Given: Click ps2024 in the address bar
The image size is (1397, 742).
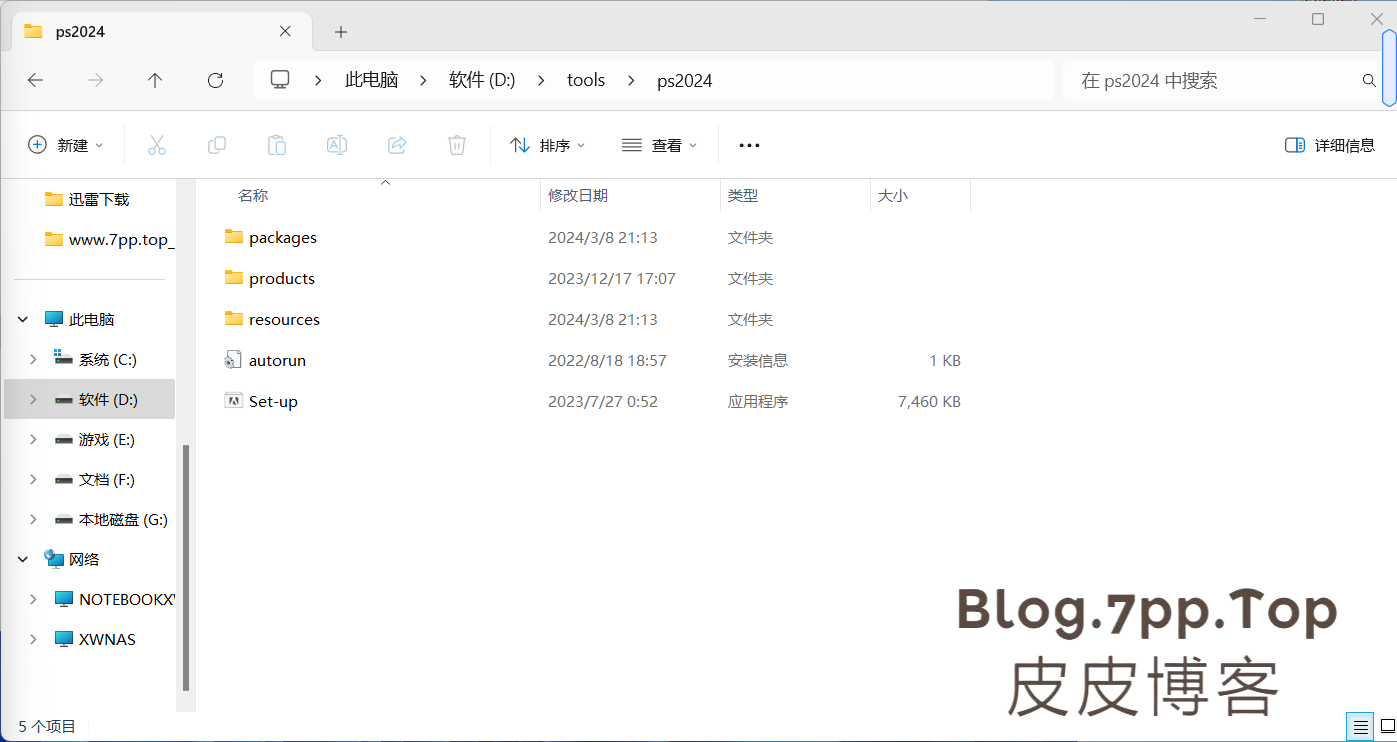Looking at the screenshot, I should coord(685,81).
